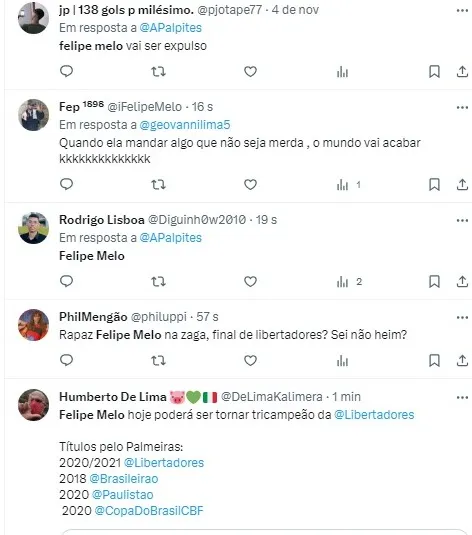View analytics of PhilMengão's tweet
The height and width of the screenshot is (535, 472).
click(x=342, y=361)
